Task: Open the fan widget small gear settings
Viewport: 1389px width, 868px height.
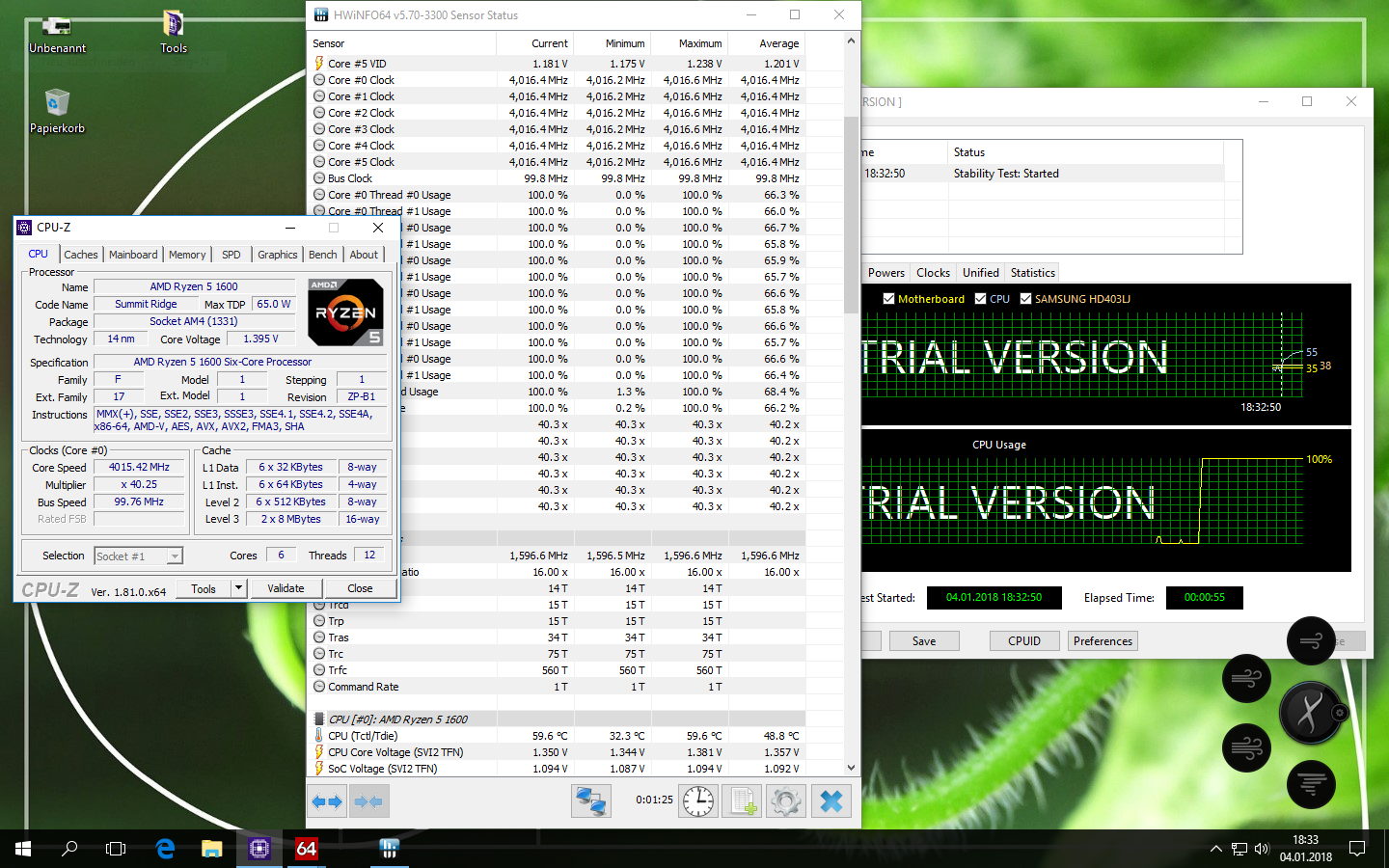Action: point(1339,713)
